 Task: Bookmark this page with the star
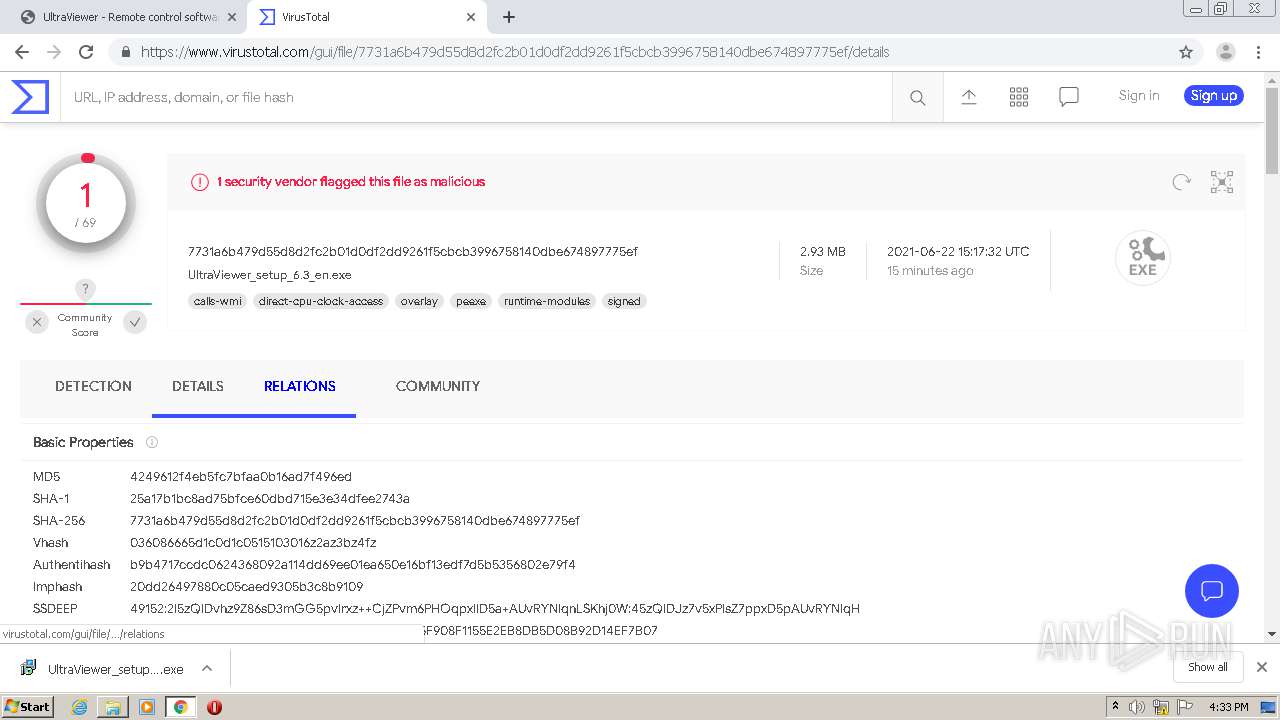pos(1186,52)
